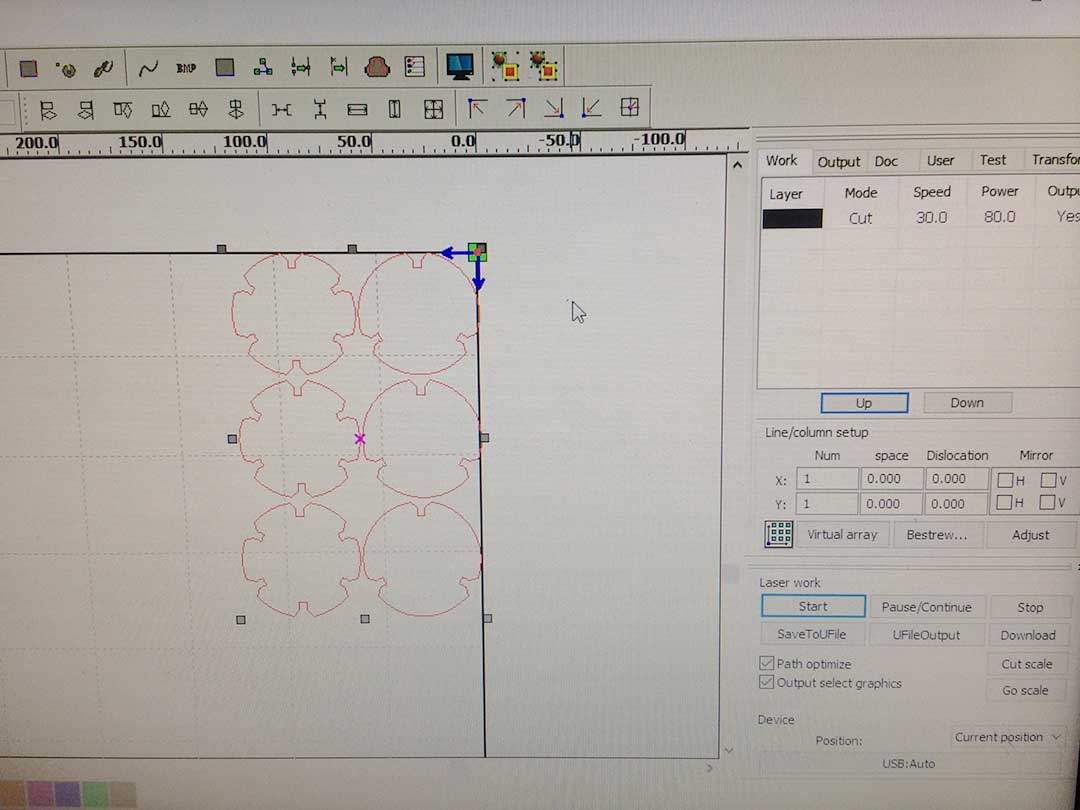Switch to the User tab
1080x810 pixels.
[940, 160]
